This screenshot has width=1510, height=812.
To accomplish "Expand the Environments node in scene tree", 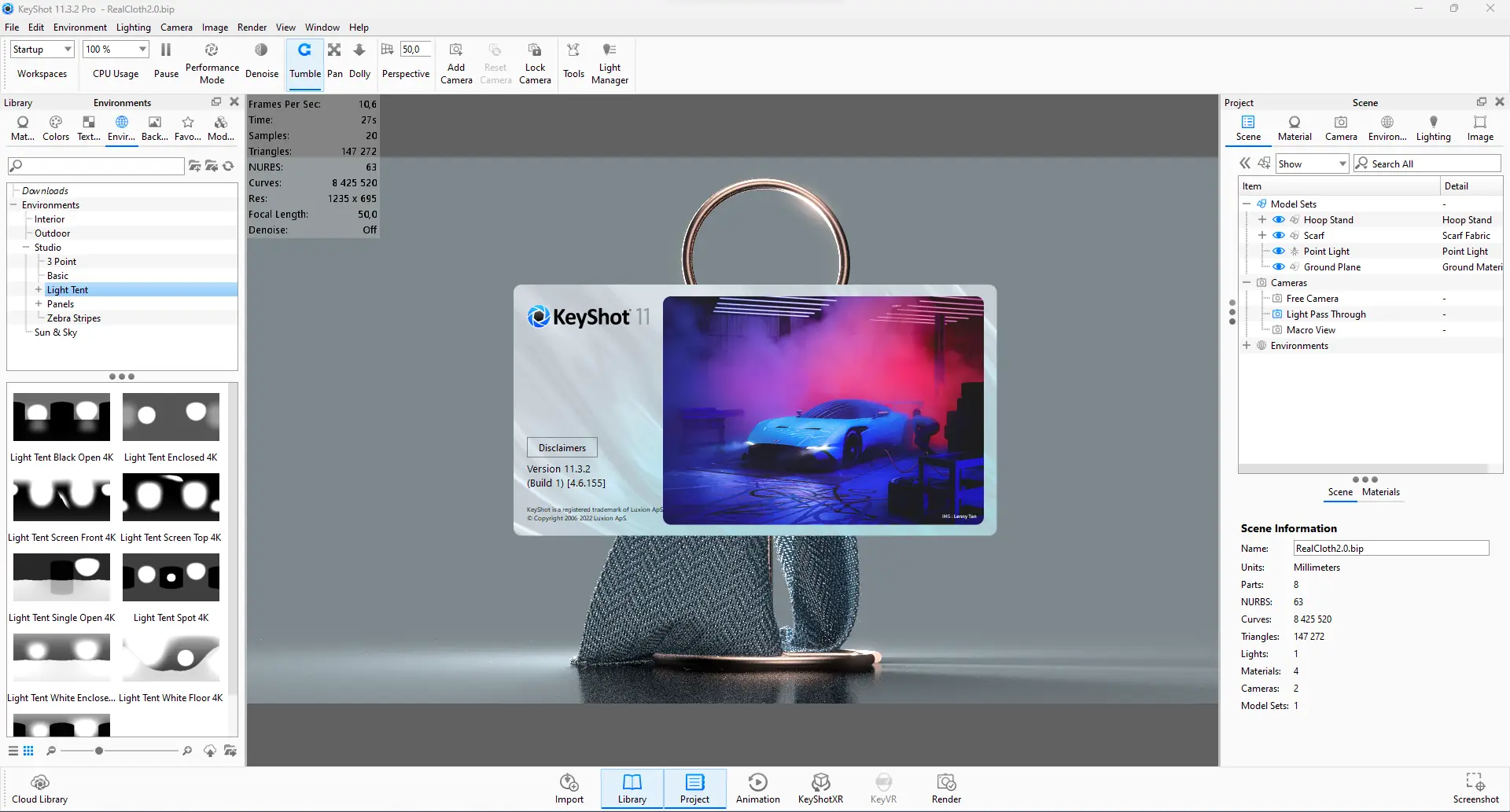I will pyautogui.click(x=1247, y=346).
